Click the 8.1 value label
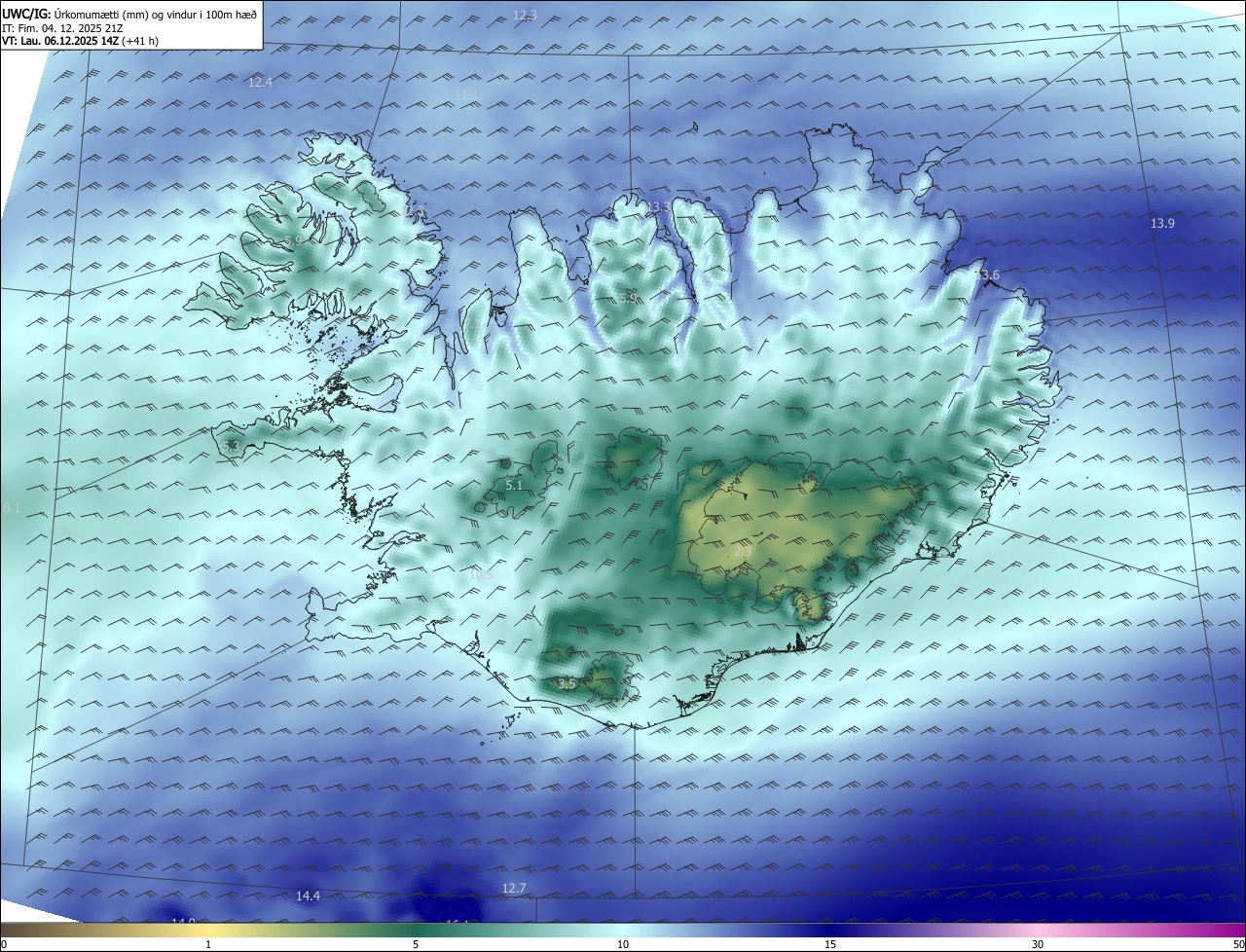The height and width of the screenshot is (952, 1246). tap(12, 507)
